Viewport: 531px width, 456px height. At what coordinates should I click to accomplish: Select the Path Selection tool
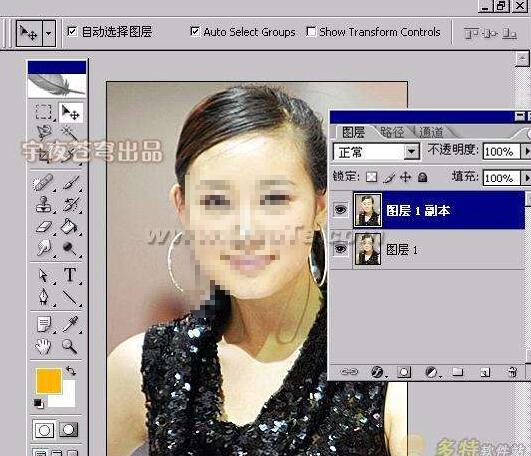tap(43, 275)
